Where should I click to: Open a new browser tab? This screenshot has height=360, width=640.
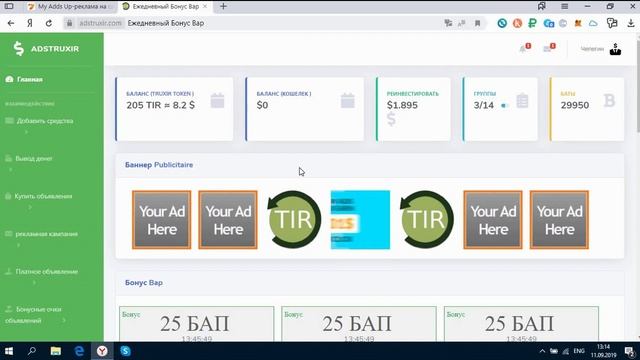pos(223,7)
